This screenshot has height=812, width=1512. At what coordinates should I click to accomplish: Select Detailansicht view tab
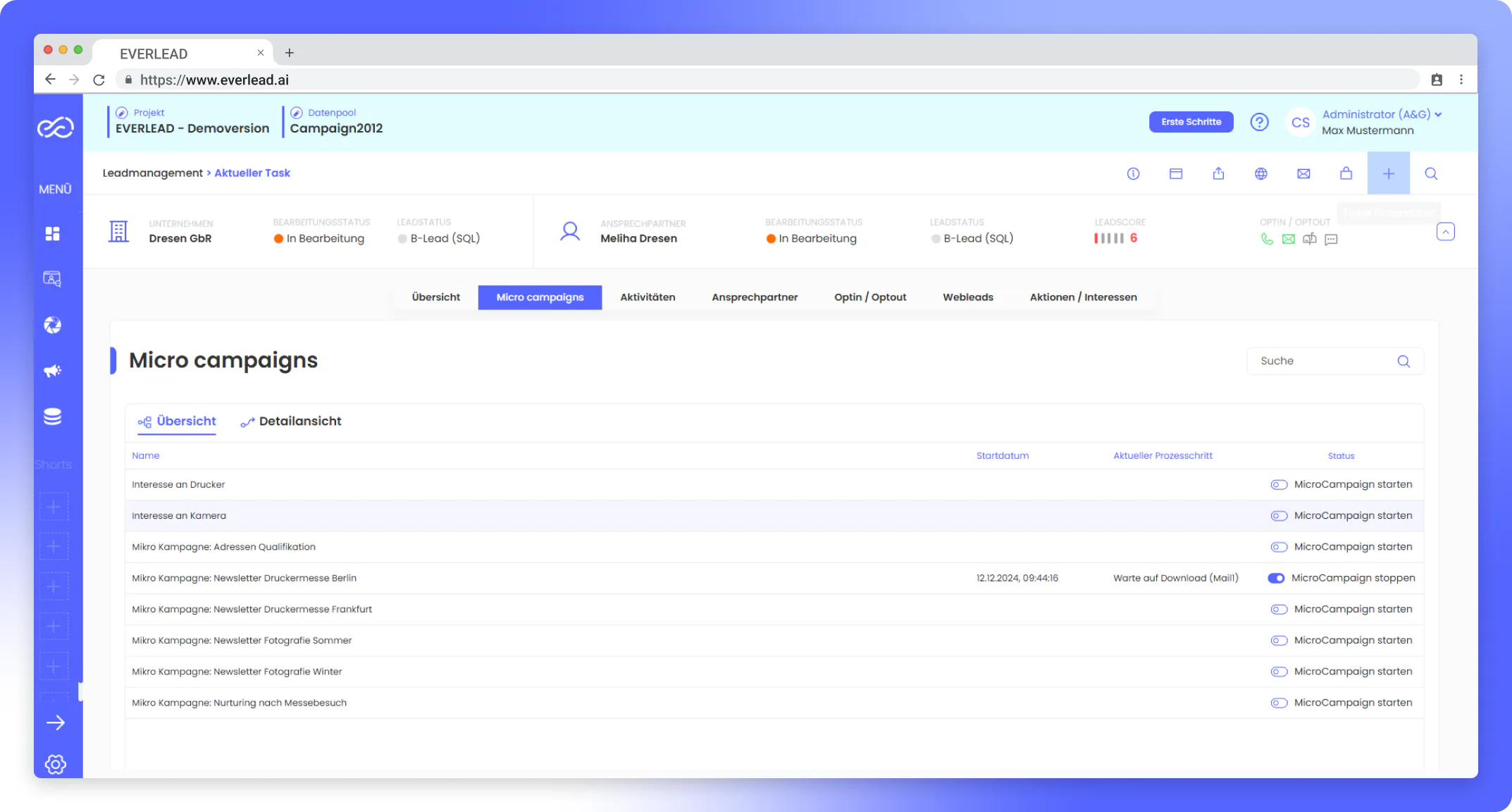click(x=291, y=422)
